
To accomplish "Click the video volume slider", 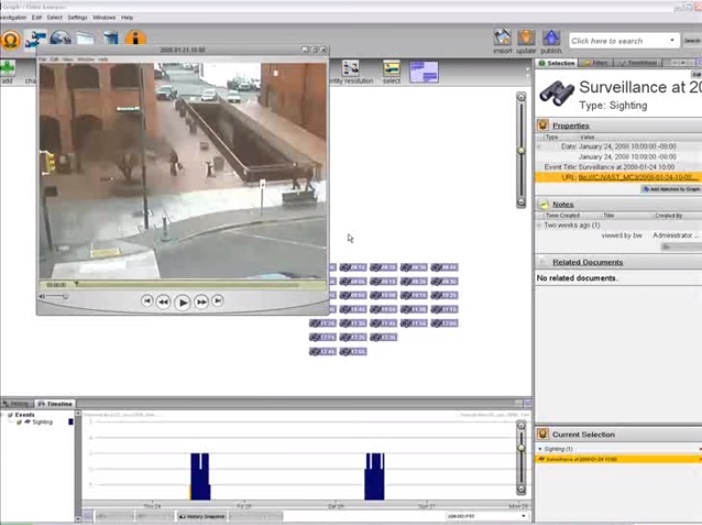I will tap(57, 296).
